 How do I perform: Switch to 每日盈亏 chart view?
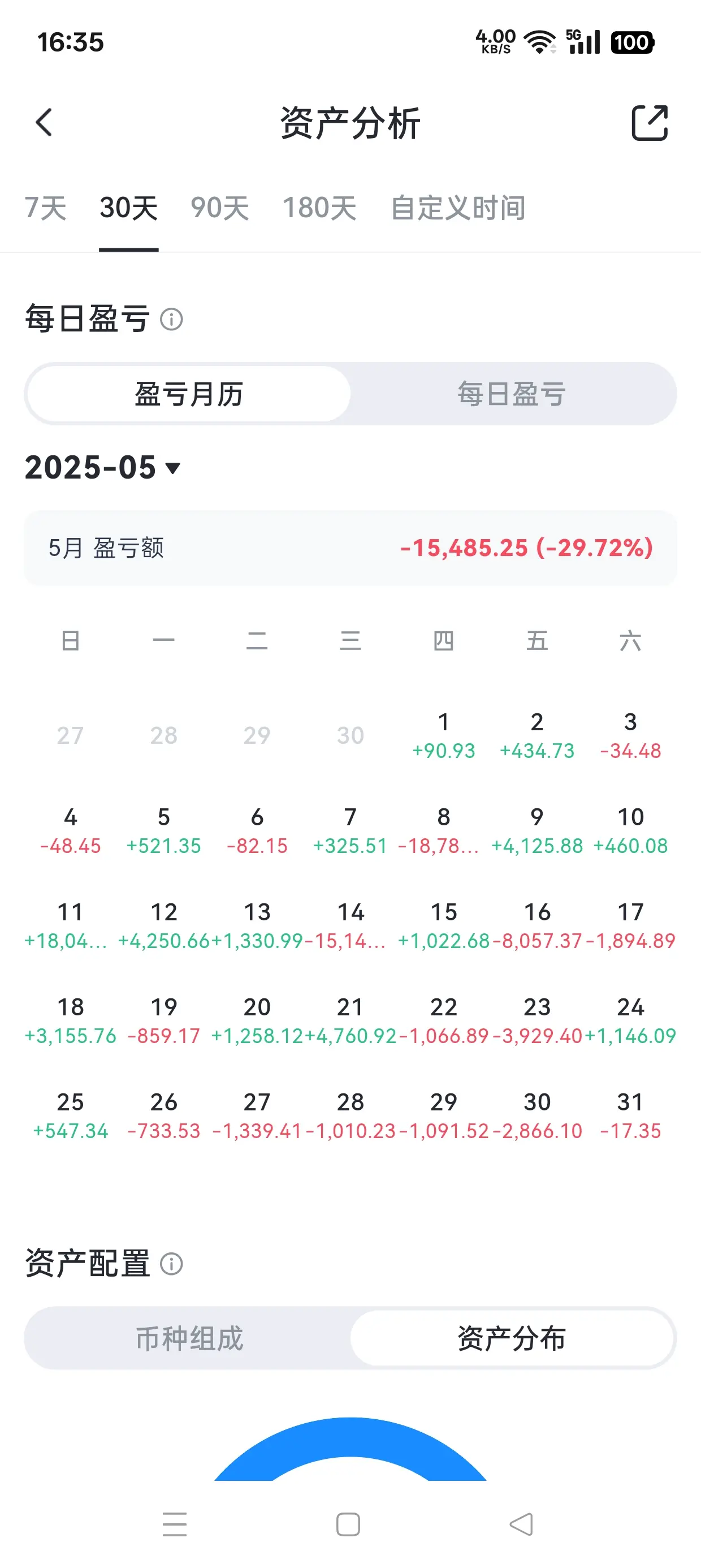coord(512,394)
